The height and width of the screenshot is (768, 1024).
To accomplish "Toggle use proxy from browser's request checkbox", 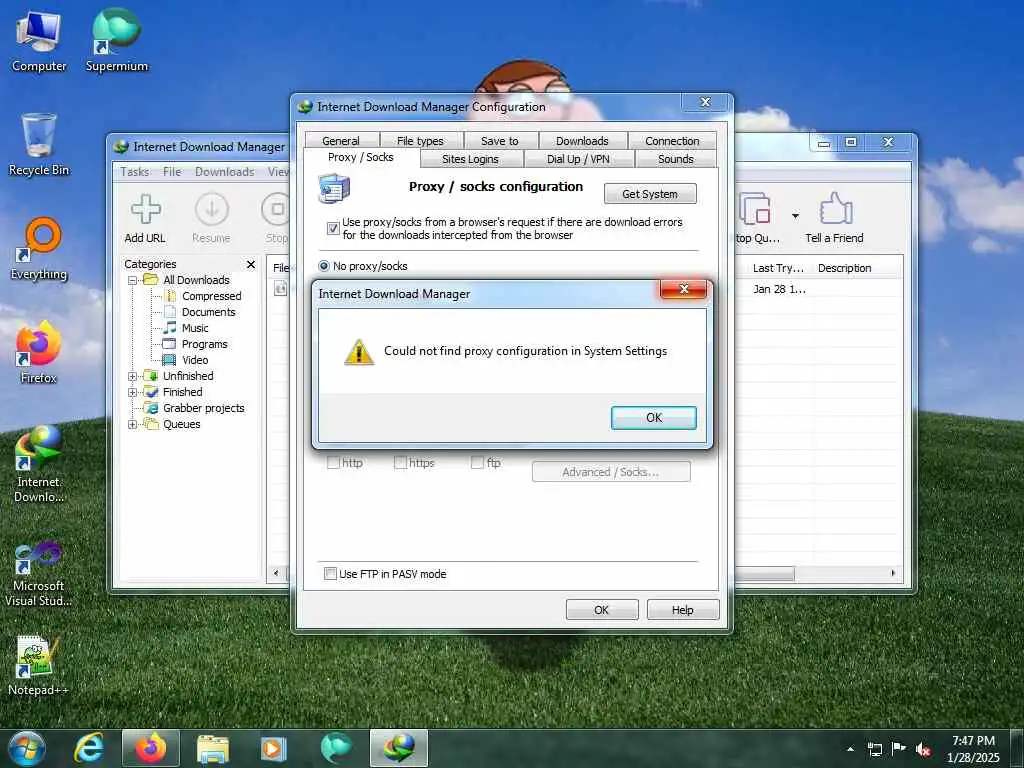I will click(333, 229).
